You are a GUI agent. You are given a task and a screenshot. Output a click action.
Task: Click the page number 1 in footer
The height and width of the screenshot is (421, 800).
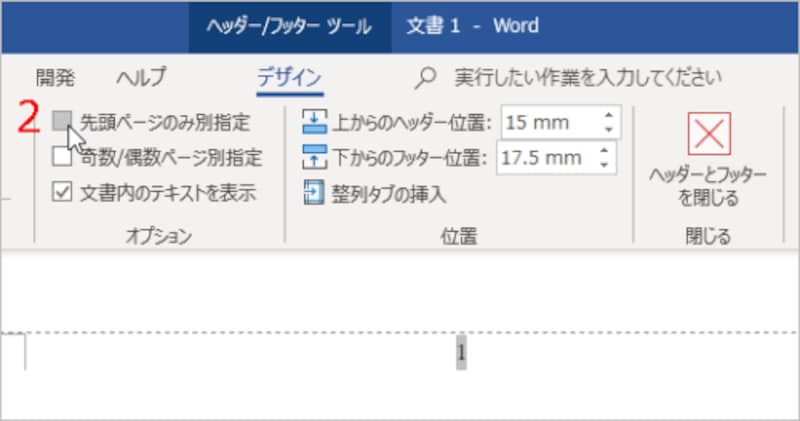(x=461, y=352)
